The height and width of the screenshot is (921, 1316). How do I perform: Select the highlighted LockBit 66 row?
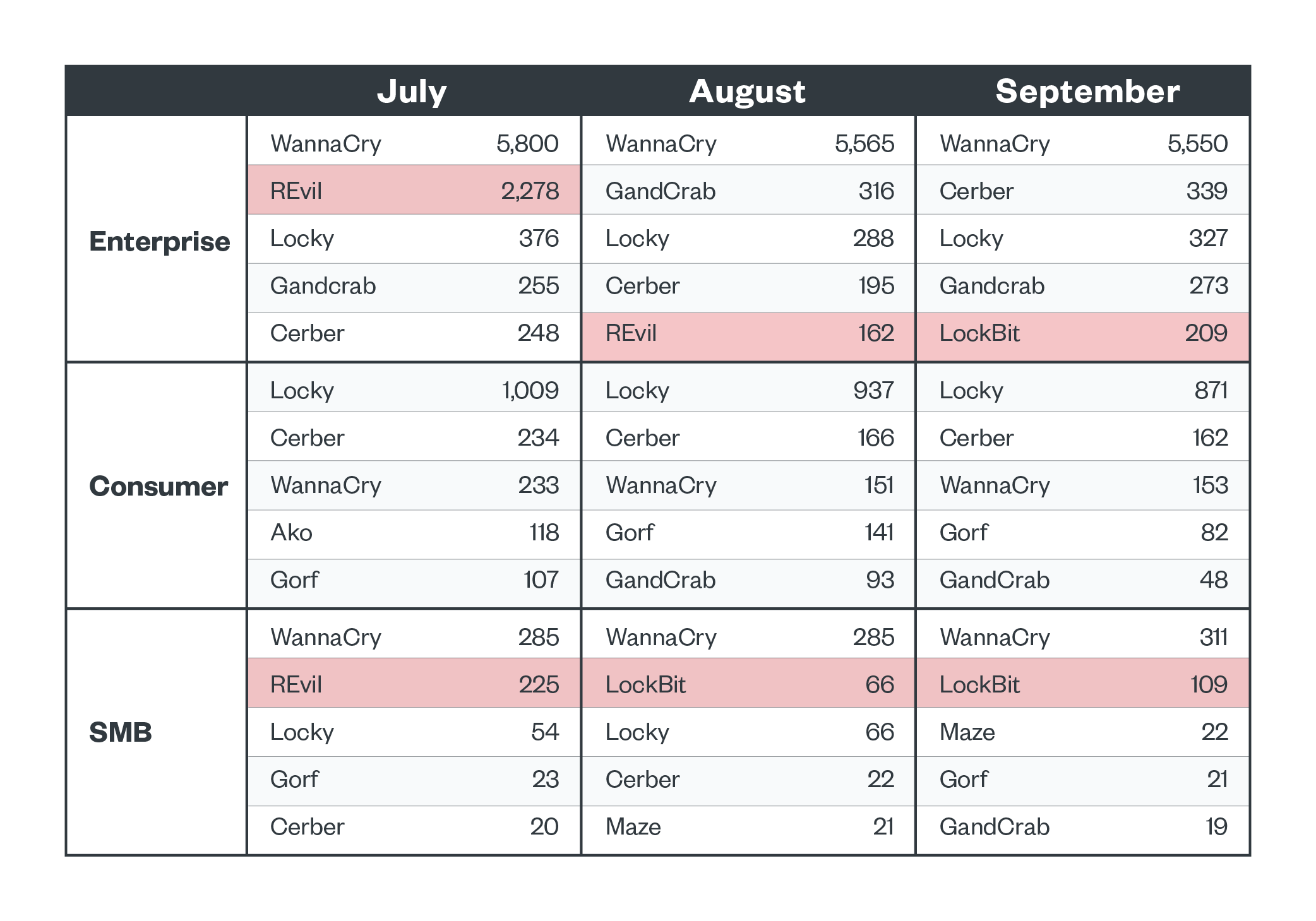pos(748,684)
